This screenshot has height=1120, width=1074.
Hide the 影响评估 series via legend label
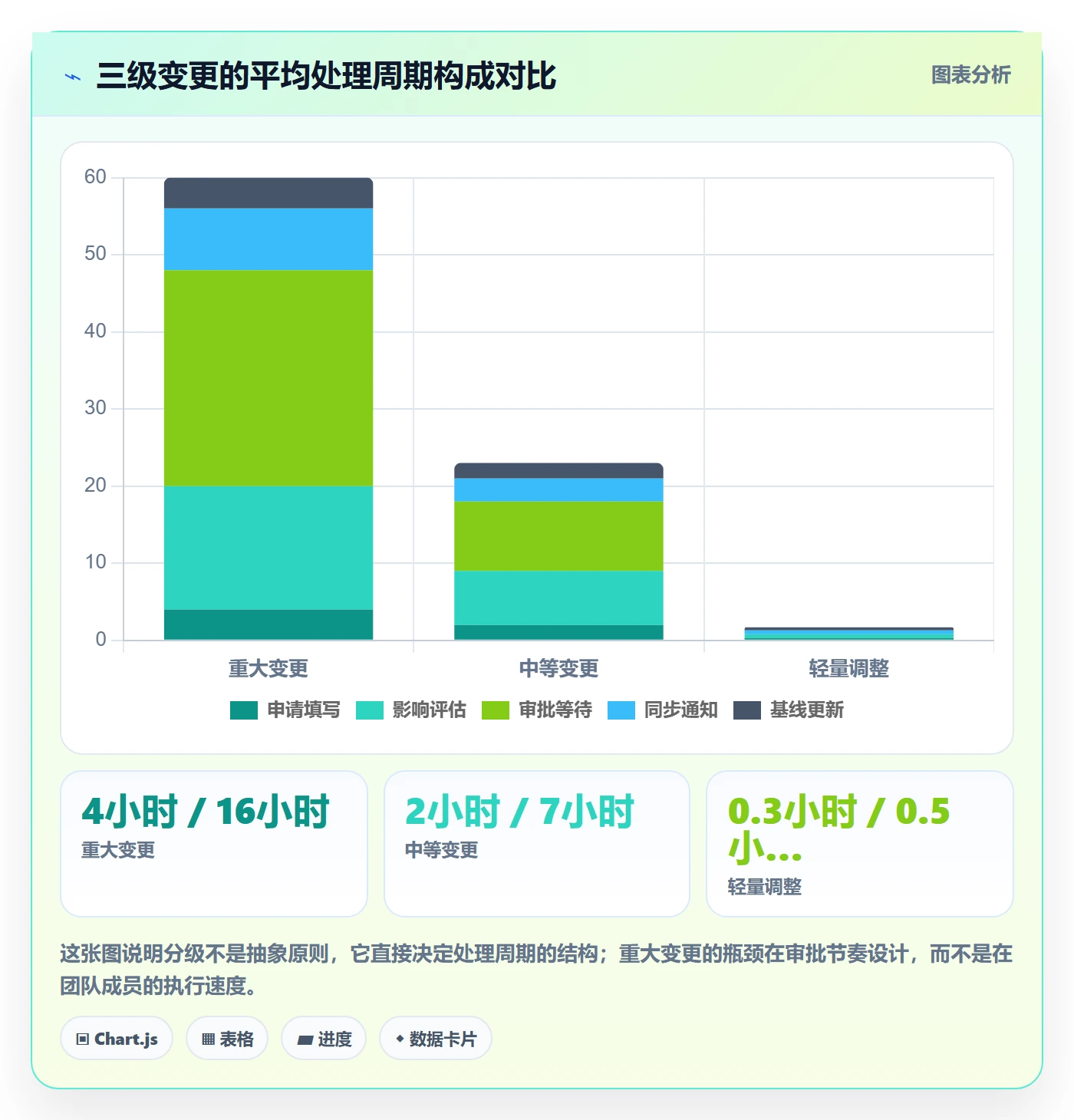point(430,710)
